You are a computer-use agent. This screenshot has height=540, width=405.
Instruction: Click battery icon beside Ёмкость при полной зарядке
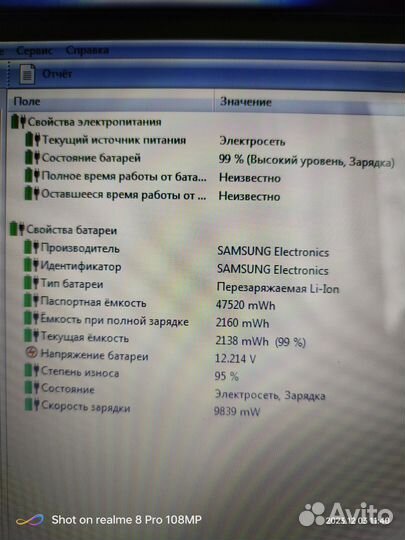[31, 318]
